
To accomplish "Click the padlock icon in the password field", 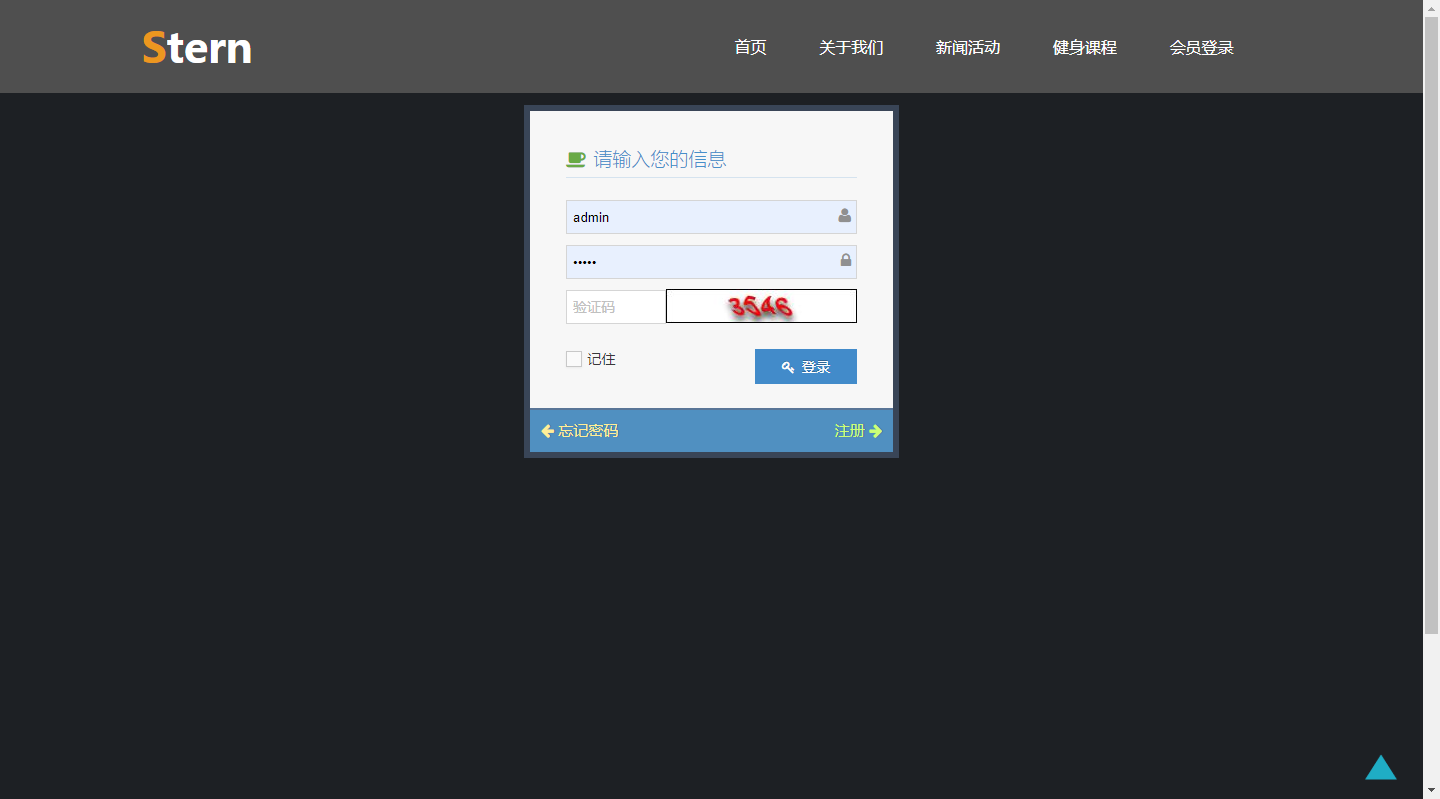I will pyautogui.click(x=845, y=260).
